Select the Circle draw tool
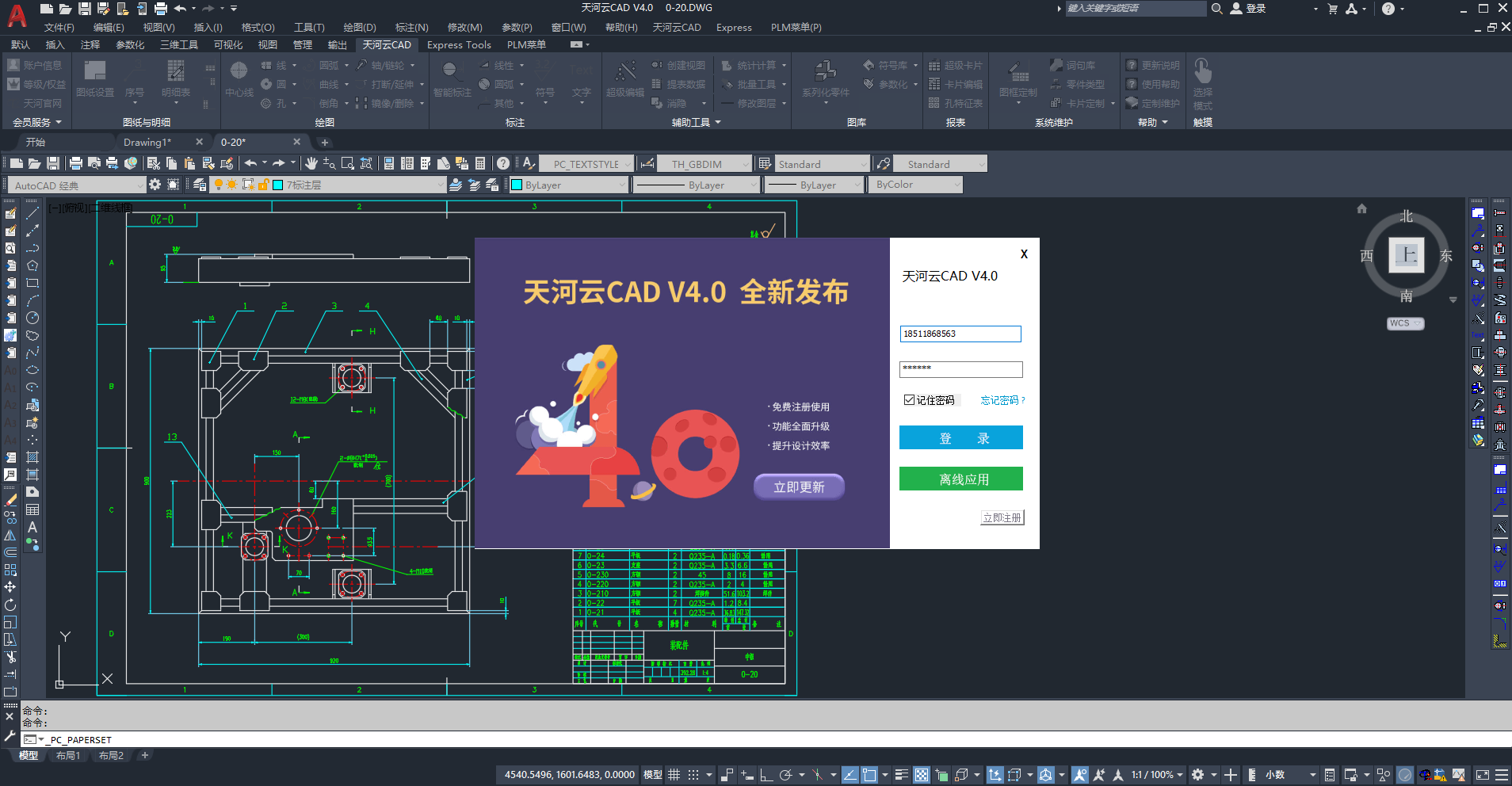The image size is (1512, 786). 32,318
